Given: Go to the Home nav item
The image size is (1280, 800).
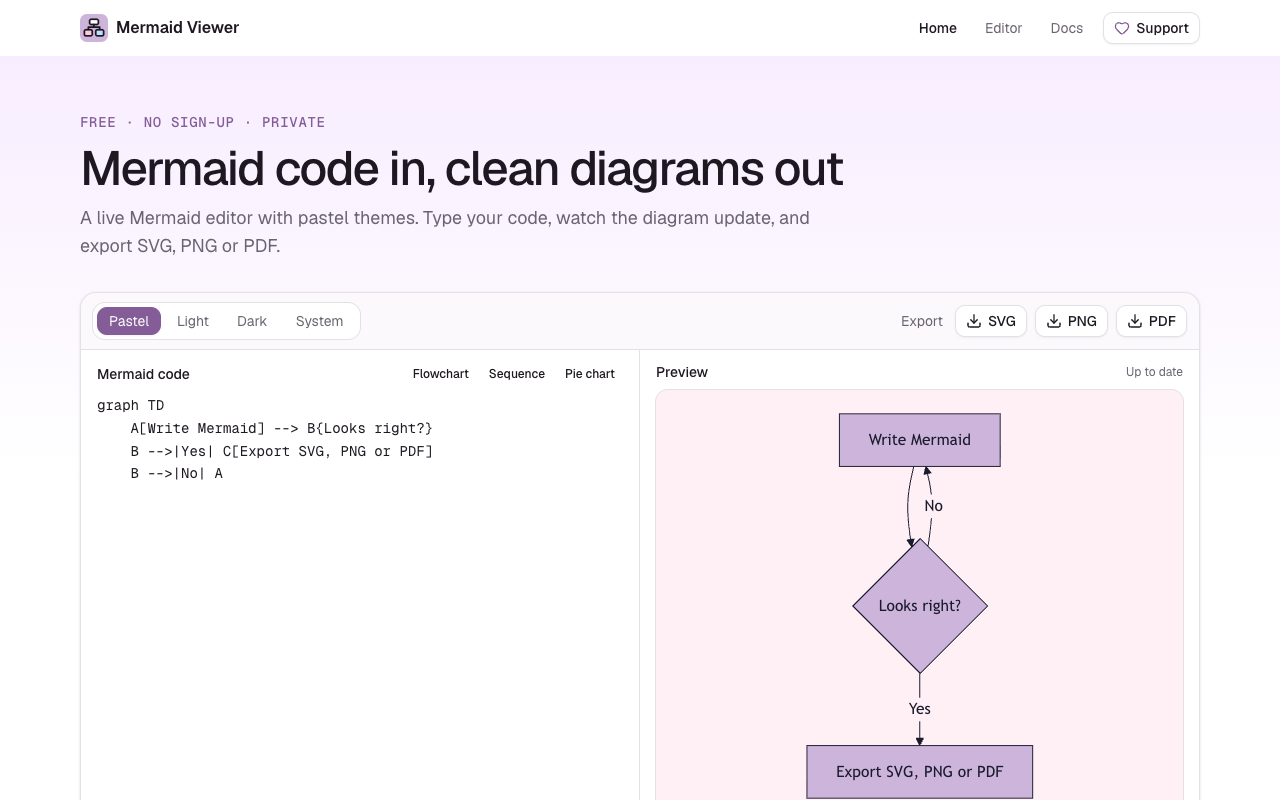Looking at the screenshot, I should coord(938,28).
